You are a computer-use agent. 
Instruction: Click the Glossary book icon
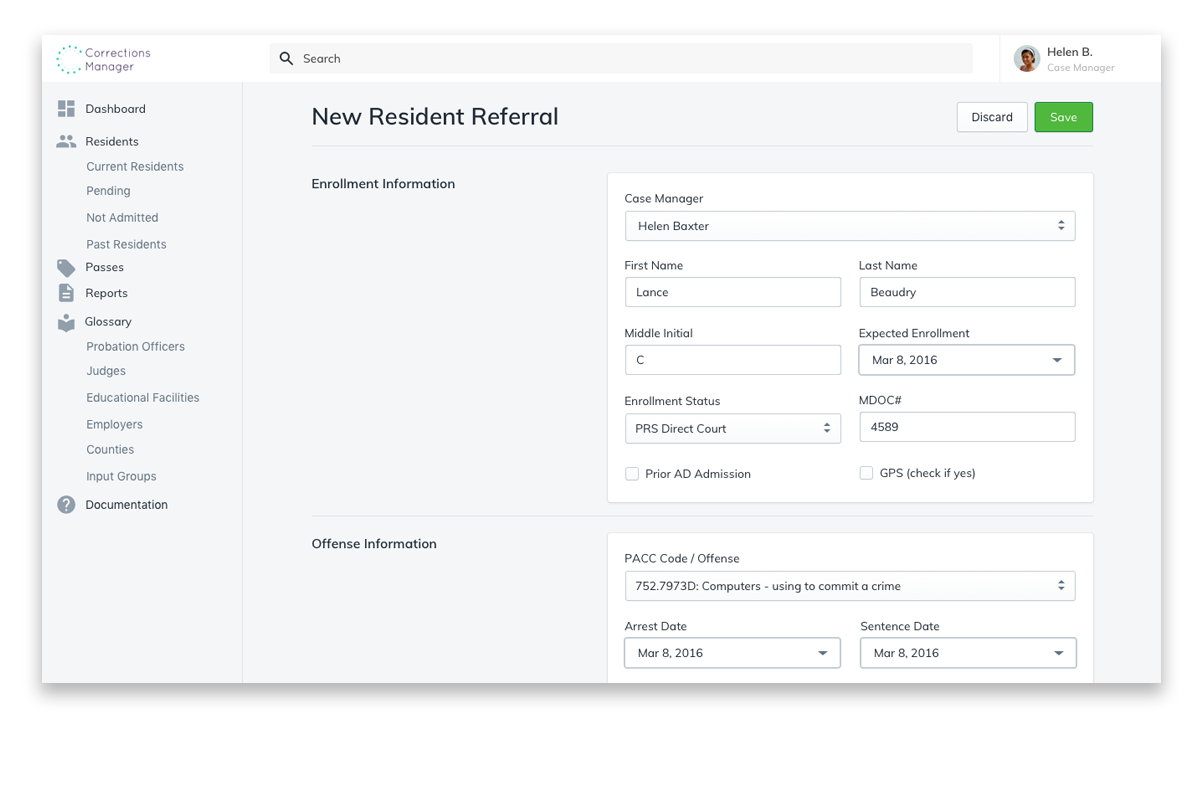pyautogui.click(x=66, y=322)
